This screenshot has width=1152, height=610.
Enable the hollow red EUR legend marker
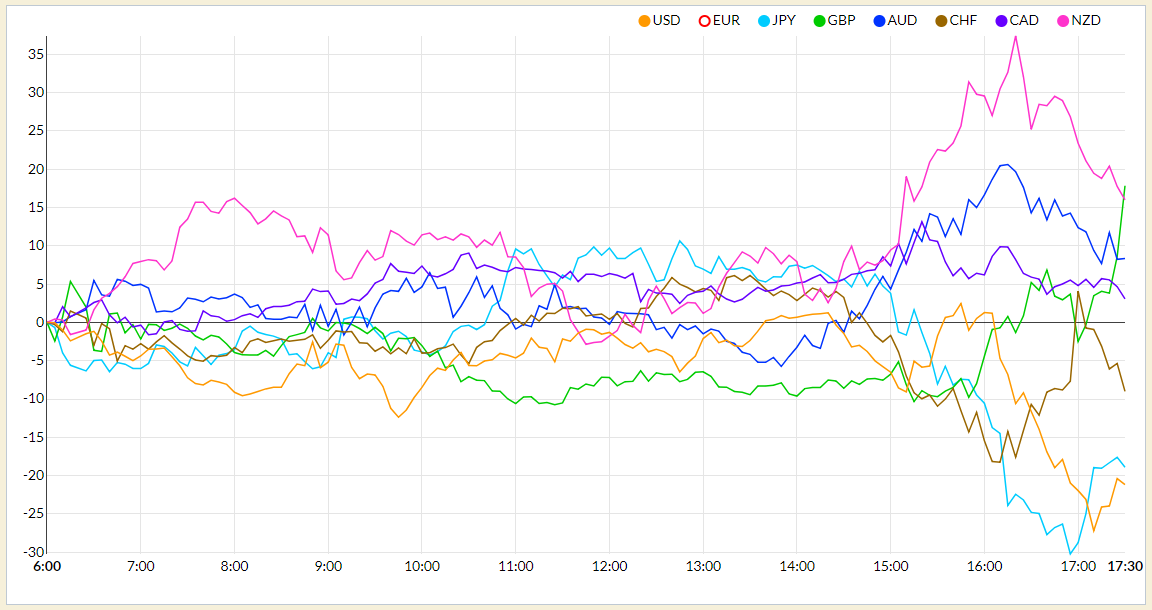[x=704, y=21]
